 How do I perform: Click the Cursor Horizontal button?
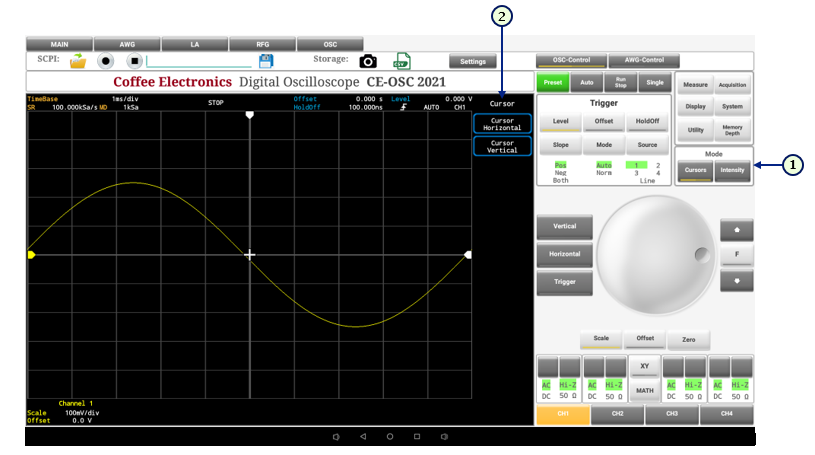tap(502, 124)
